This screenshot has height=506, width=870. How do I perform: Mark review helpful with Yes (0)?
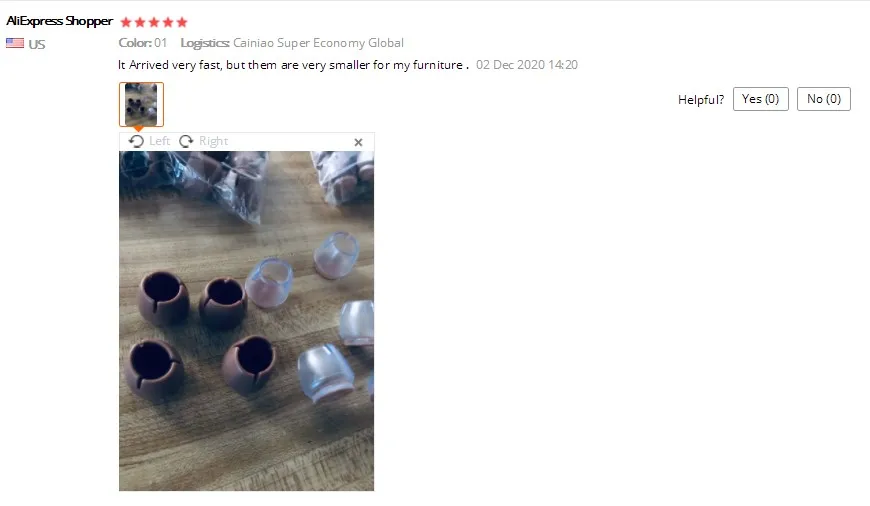tap(761, 99)
